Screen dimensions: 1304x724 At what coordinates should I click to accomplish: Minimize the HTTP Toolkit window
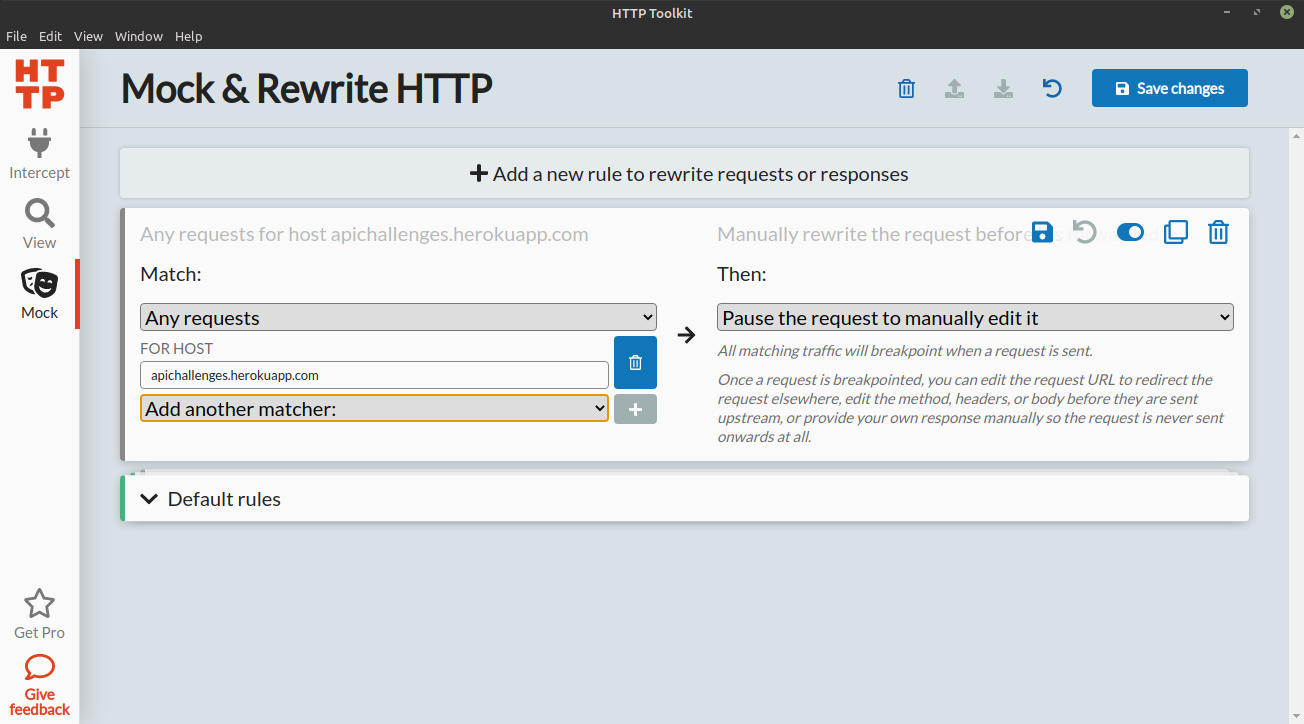click(1227, 12)
